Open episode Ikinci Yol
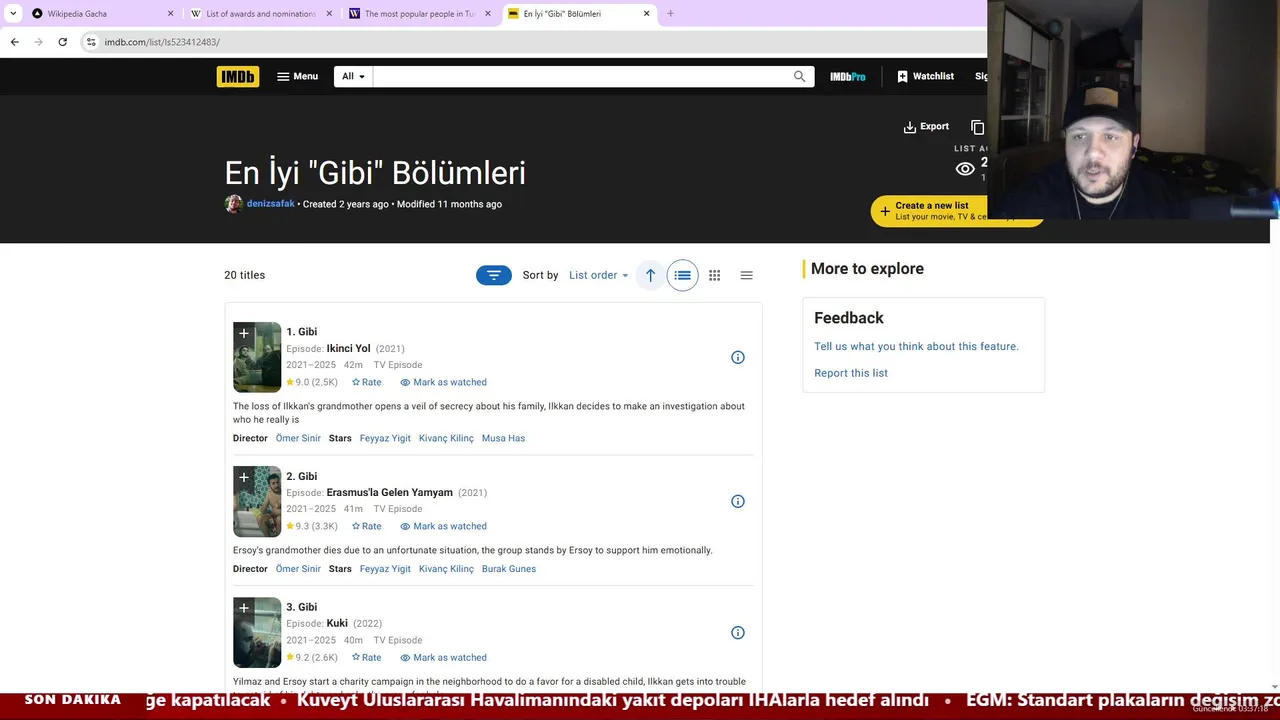Viewport: 1280px width, 720px height. pyautogui.click(x=348, y=349)
